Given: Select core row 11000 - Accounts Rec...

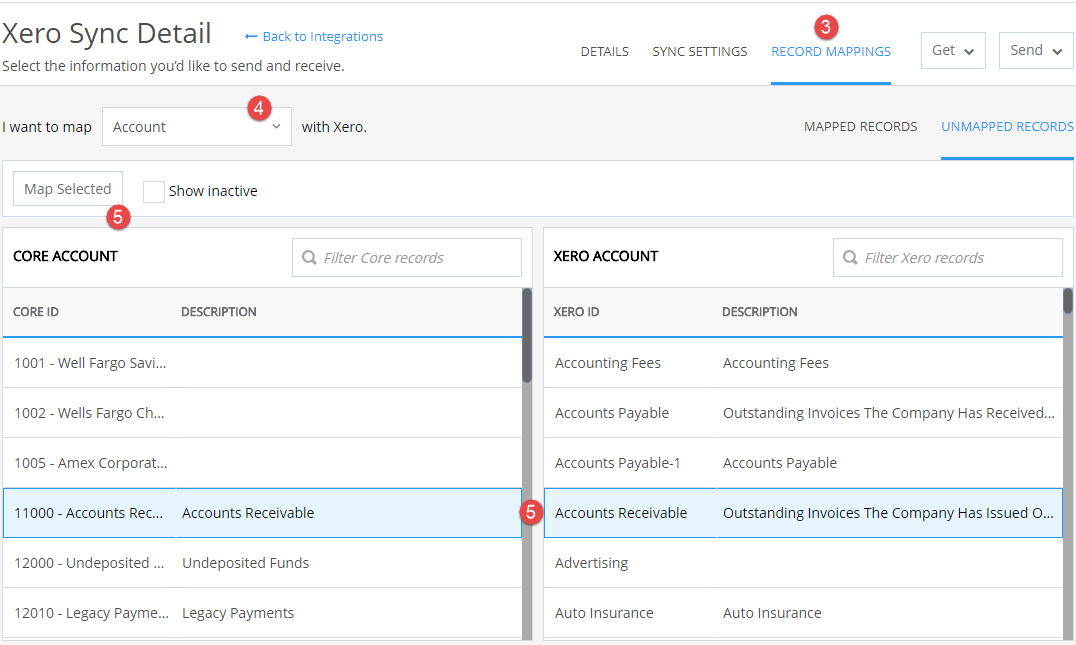Looking at the screenshot, I should (262, 513).
